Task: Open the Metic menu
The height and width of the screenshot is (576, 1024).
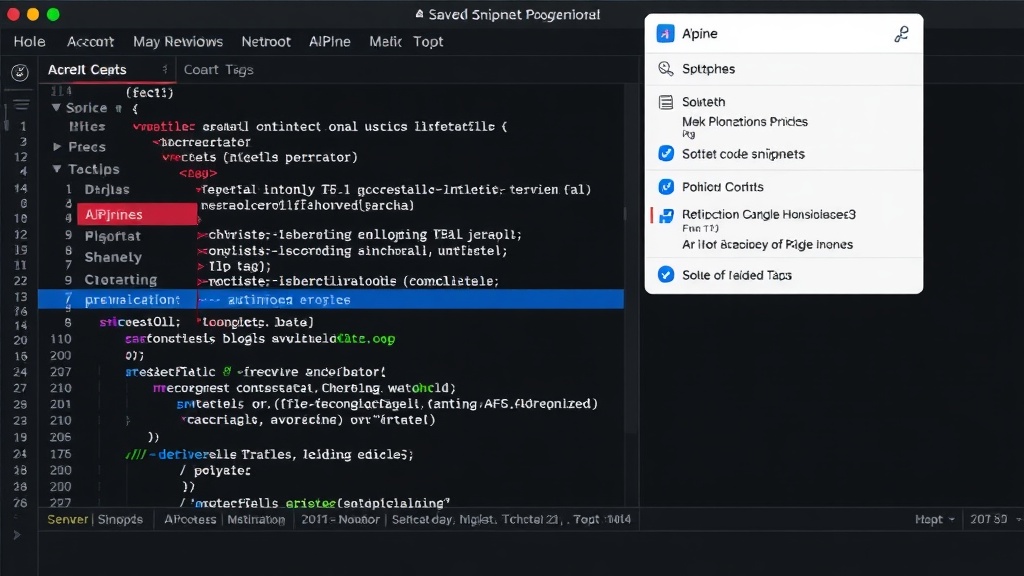Action: click(x=385, y=41)
